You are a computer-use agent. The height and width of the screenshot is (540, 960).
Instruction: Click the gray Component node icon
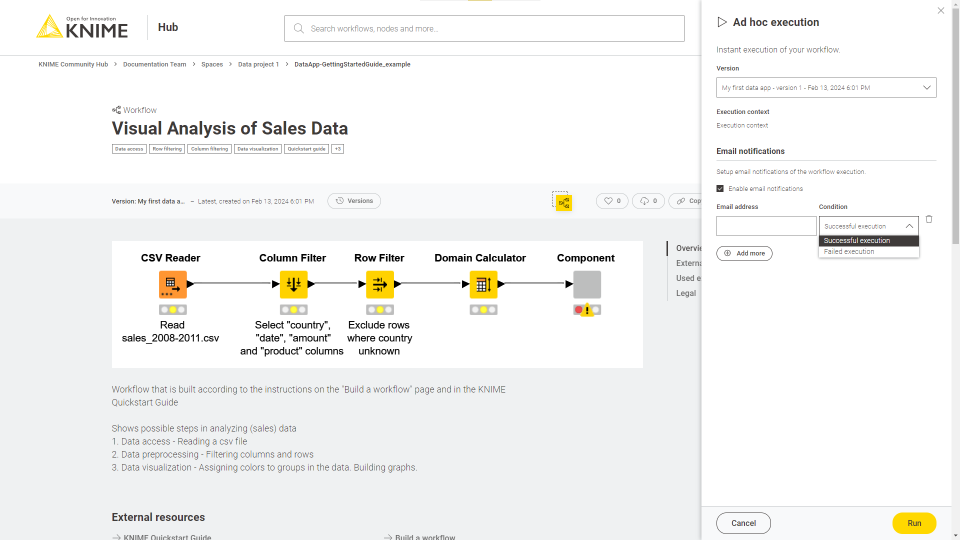click(x=587, y=285)
